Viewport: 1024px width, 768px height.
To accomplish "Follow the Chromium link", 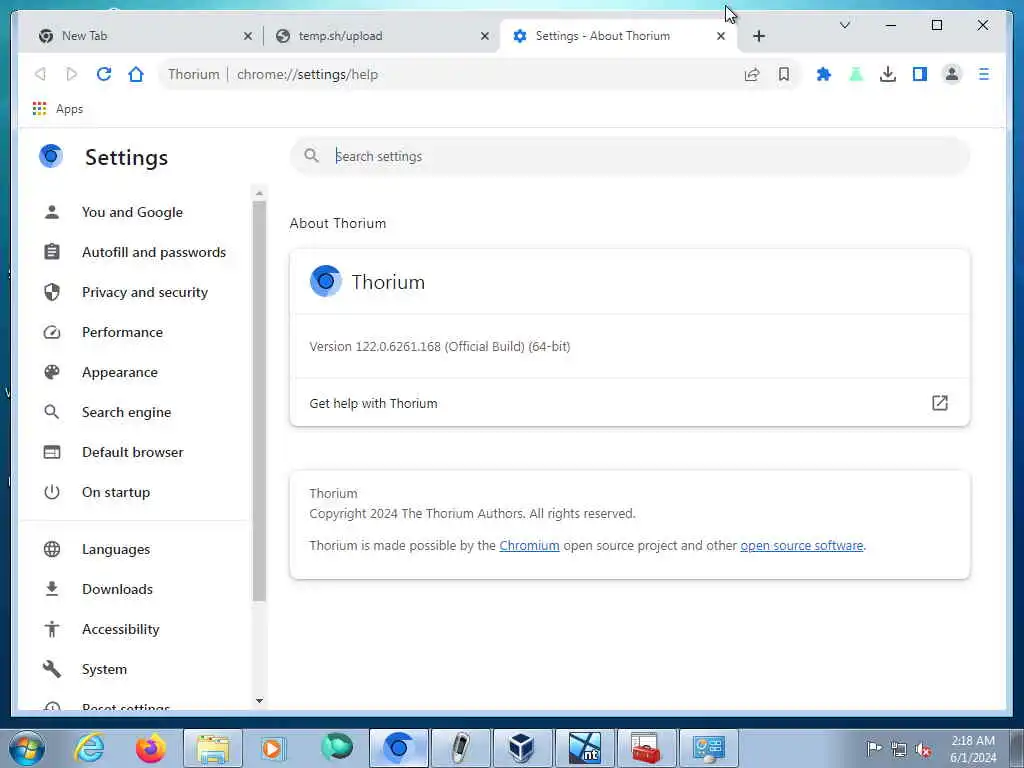I will [529, 545].
